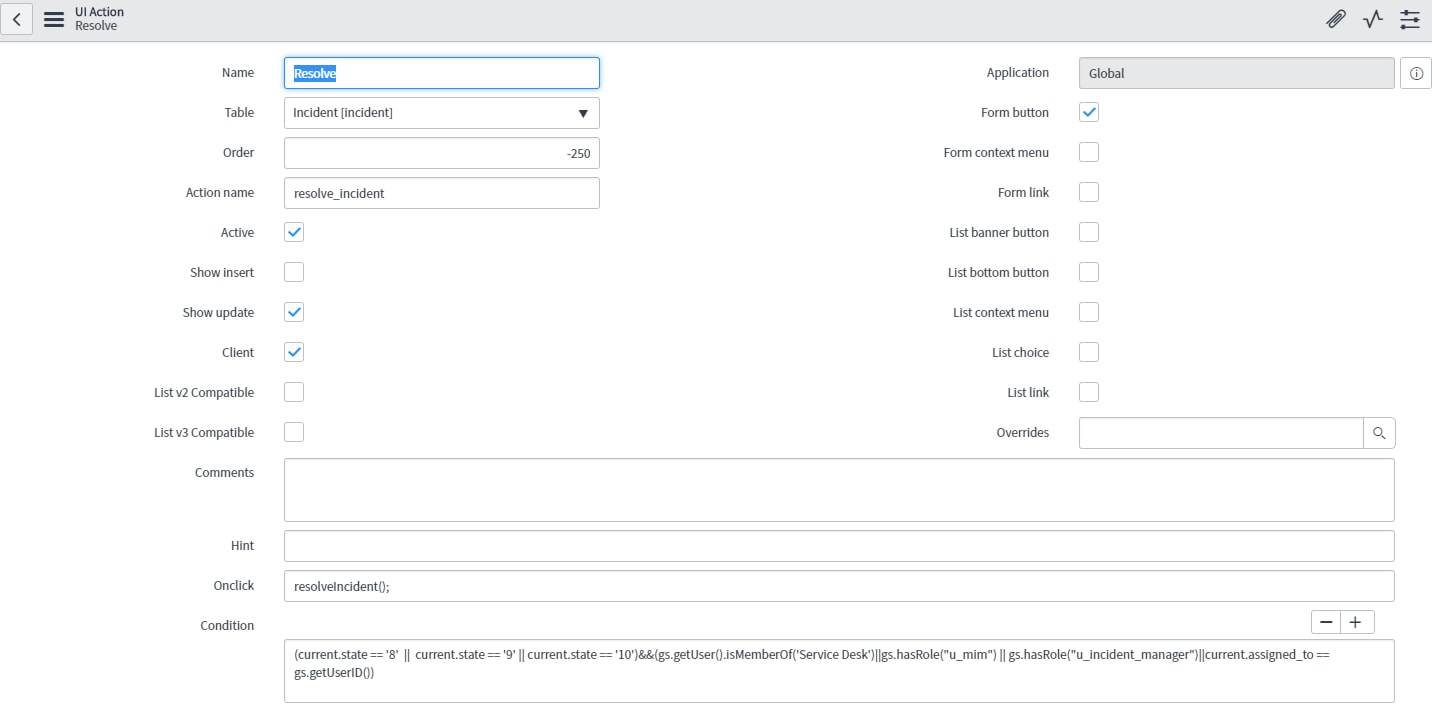This screenshot has width=1432, height=710.
Task: Open the Table dropdown showing Incident
Action: [442, 113]
